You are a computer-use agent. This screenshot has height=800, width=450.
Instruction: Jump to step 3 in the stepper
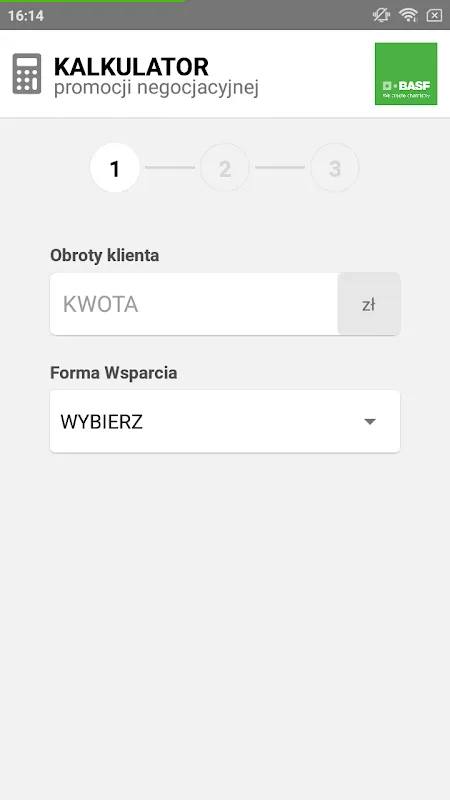(335, 167)
